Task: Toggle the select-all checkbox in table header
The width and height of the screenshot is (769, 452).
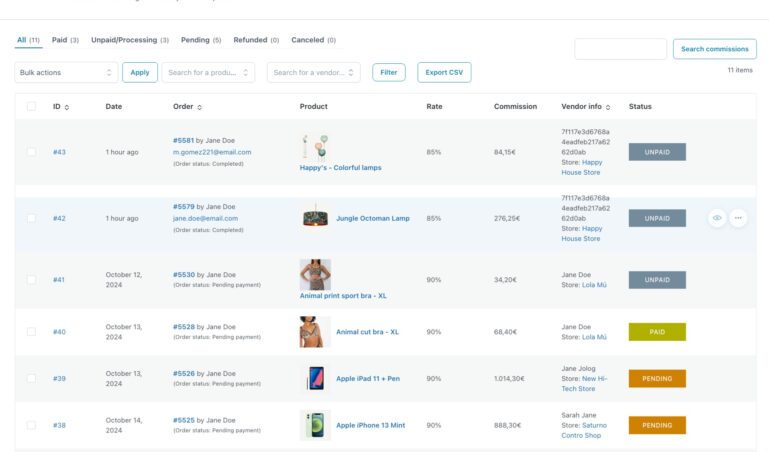Action: (32, 107)
